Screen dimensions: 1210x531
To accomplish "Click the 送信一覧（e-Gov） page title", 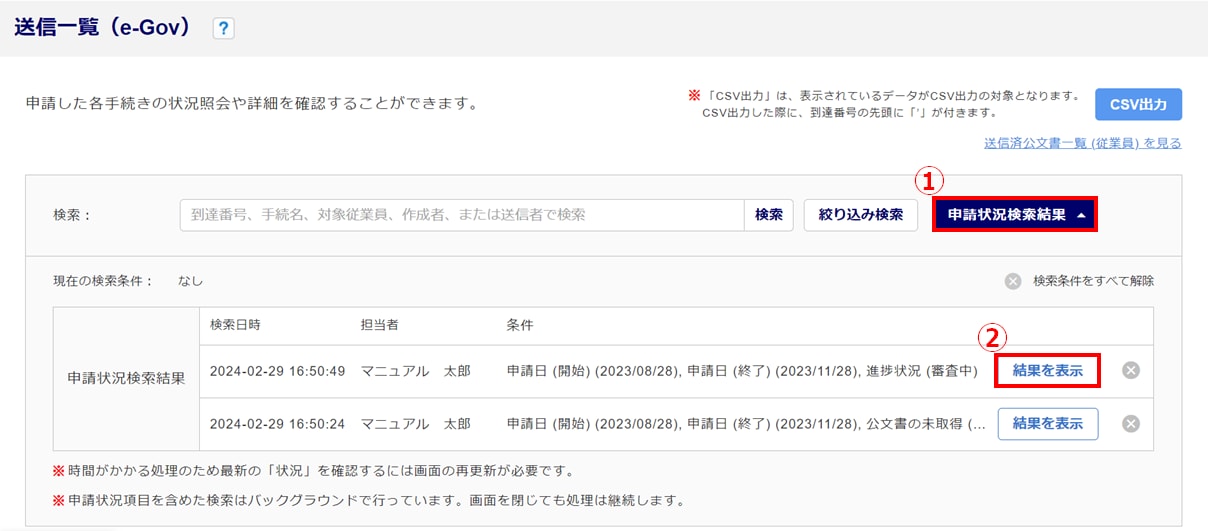I will pyautogui.click(x=103, y=28).
